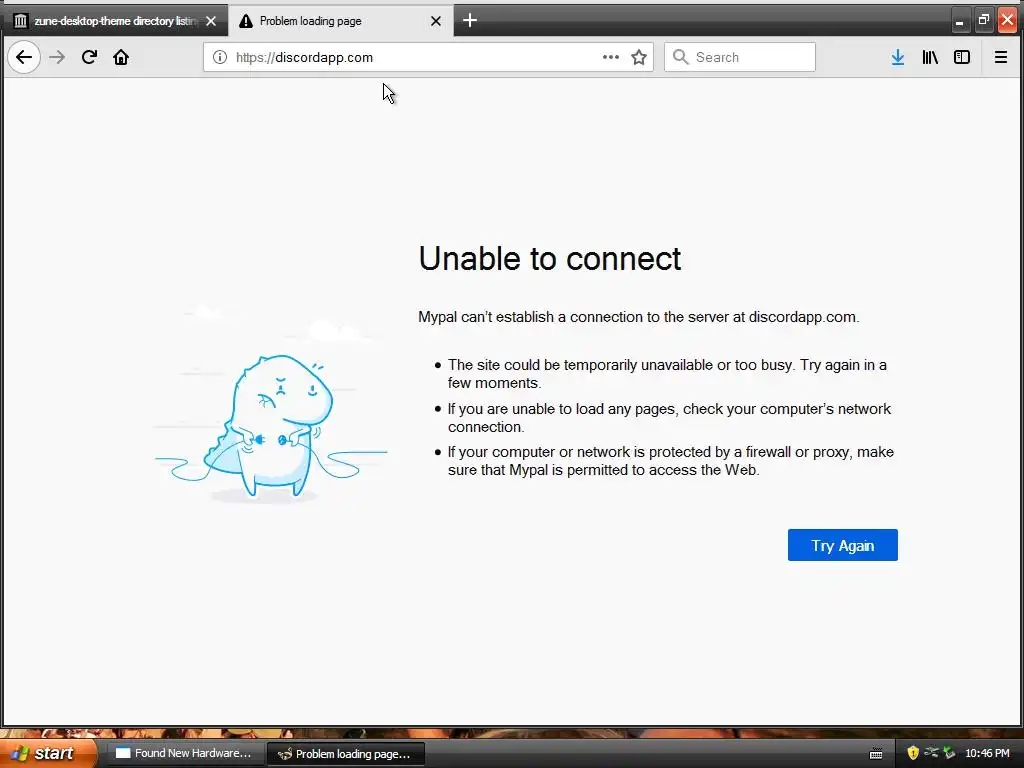Click the Try Again button
Image resolution: width=1024 pixels, height=768 pixels.
coord(842,545)
